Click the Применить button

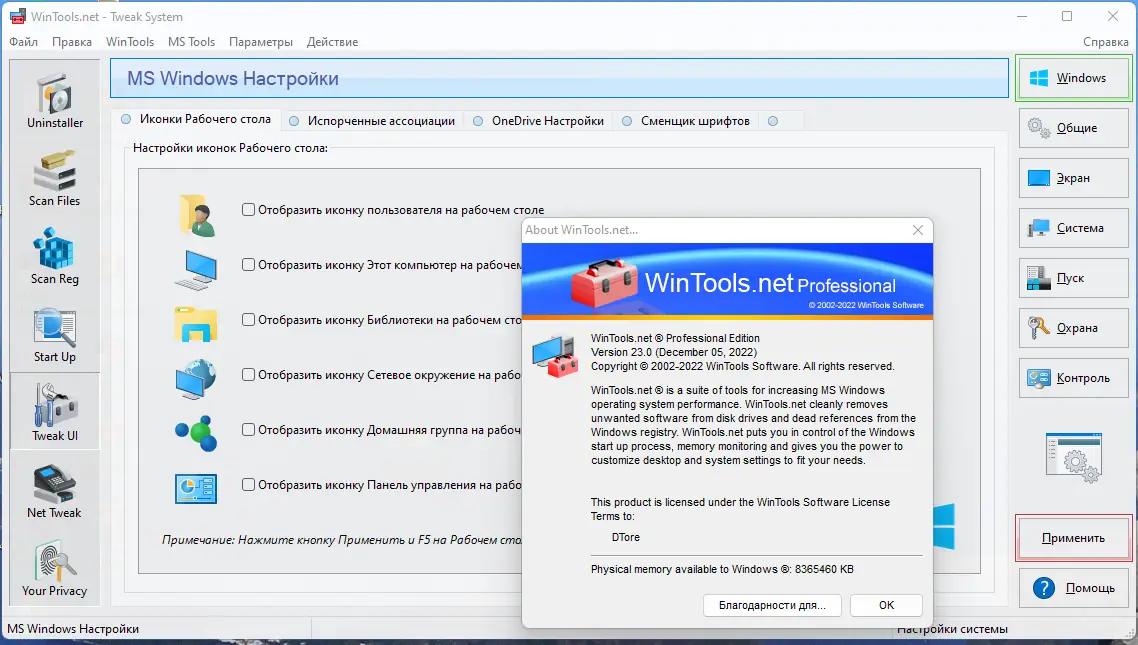[1073, 538]
